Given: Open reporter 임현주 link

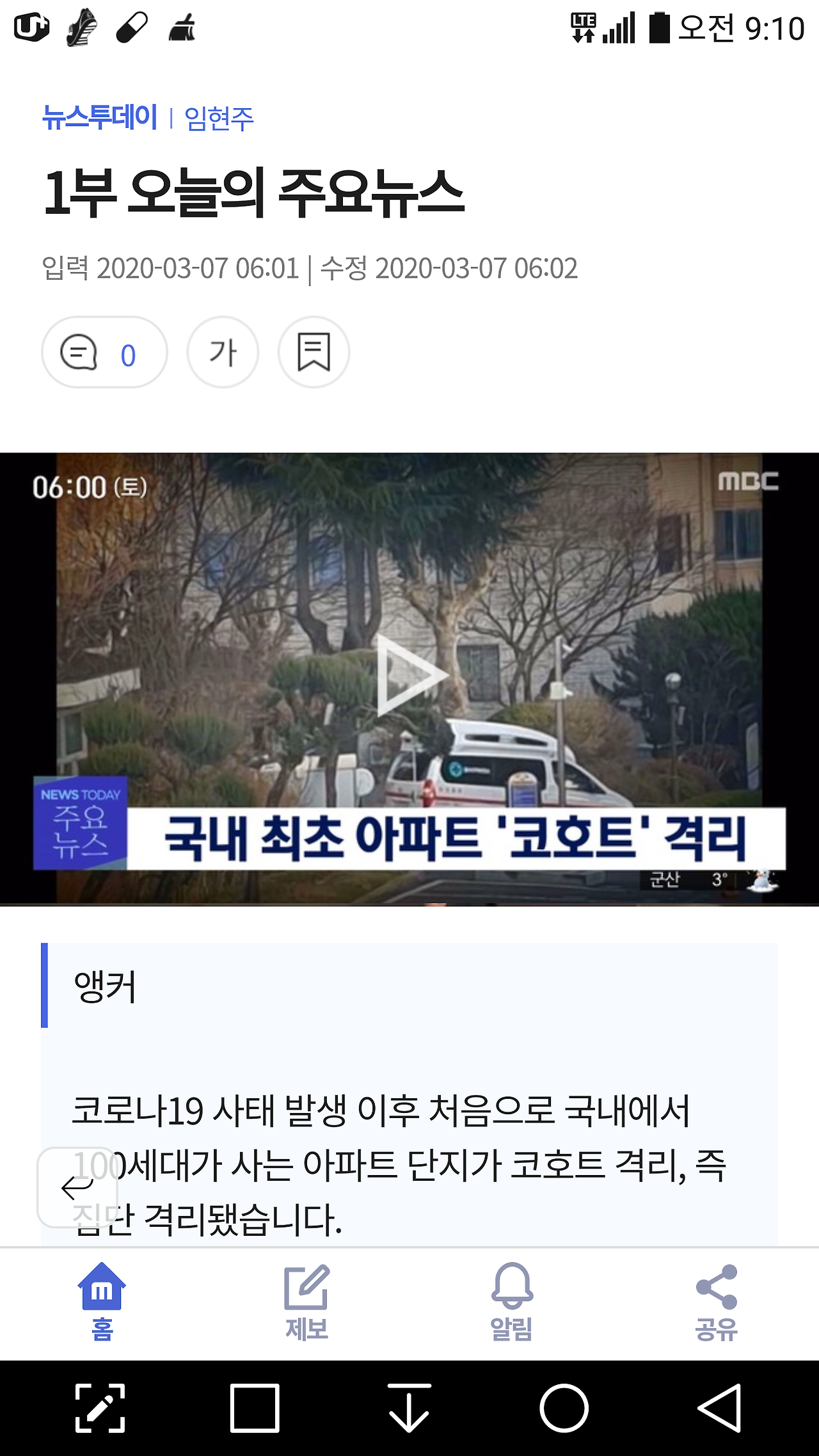Looking at the screenshot, I should [219, 118].
